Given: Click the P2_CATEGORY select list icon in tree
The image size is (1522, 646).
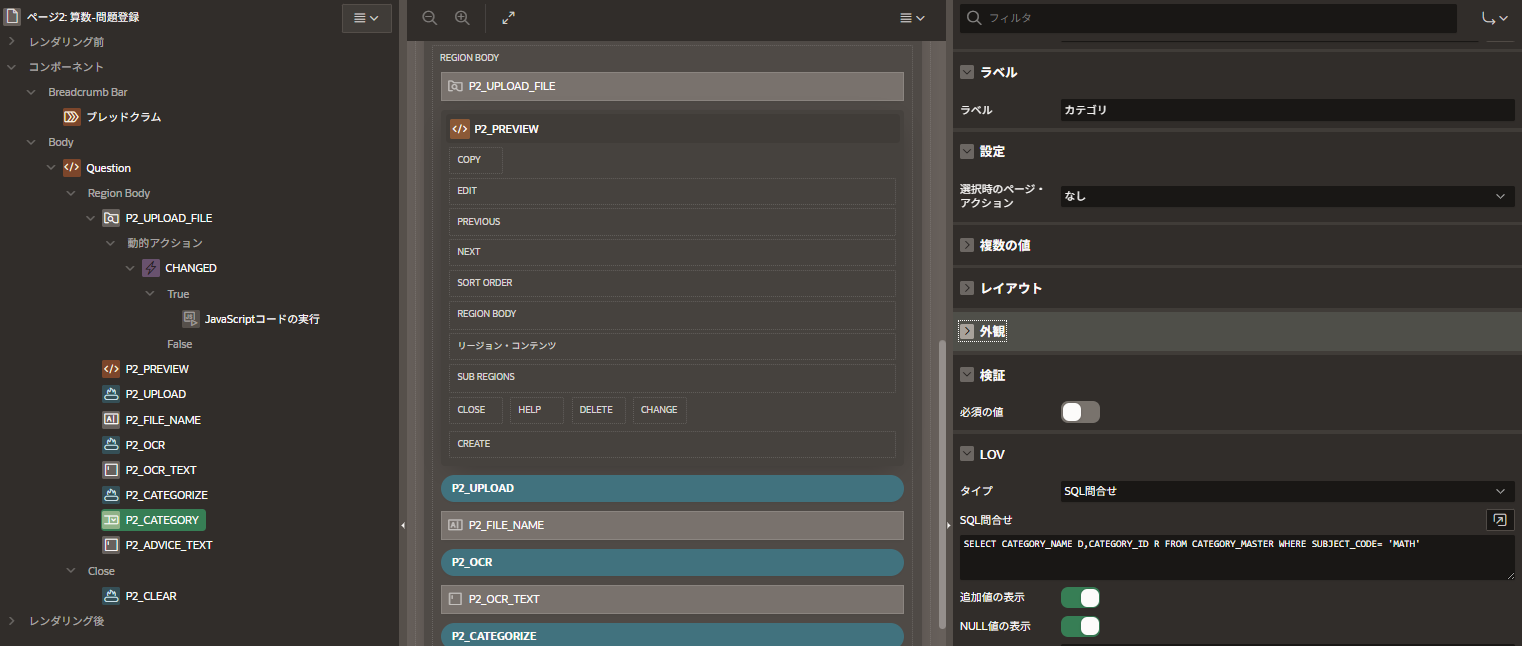Looking at the screenshot, I should coord(111,520).
